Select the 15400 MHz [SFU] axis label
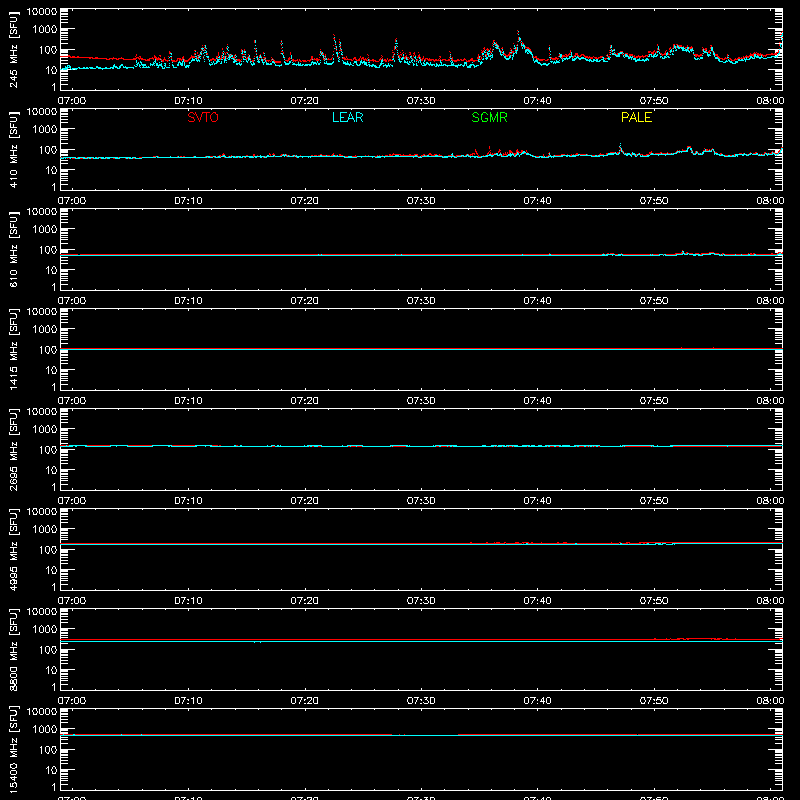Screen dimensions: 800x800 point(14,749)
